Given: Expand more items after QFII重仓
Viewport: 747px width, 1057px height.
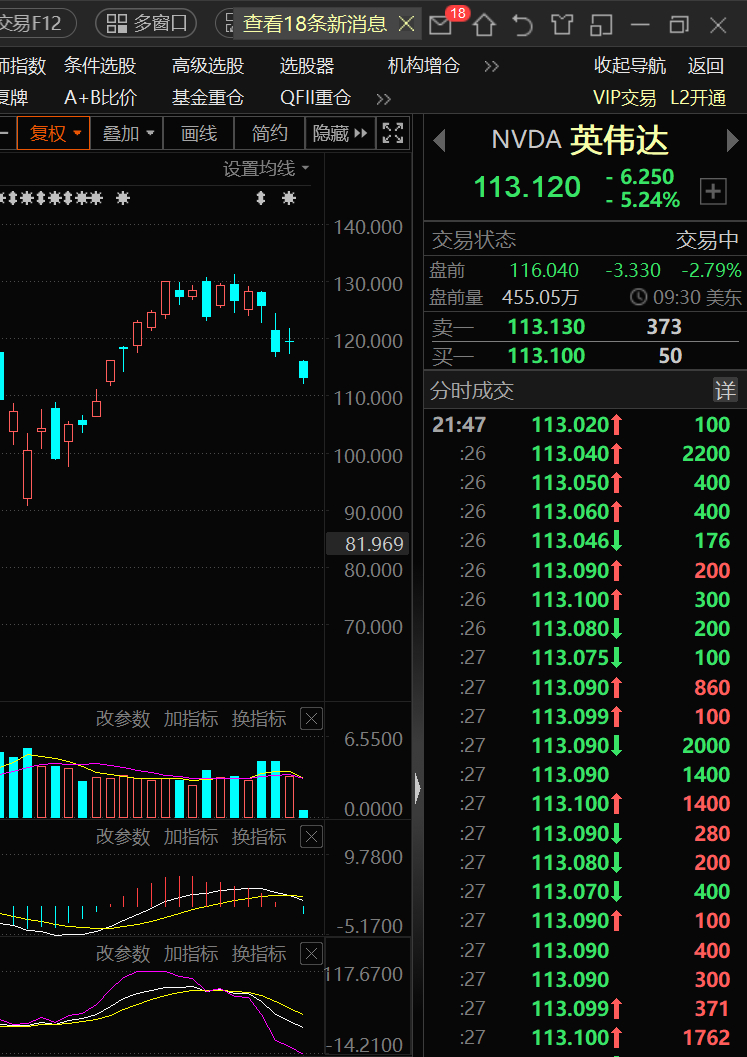Looking at the screenshot, I should [384, 99].
